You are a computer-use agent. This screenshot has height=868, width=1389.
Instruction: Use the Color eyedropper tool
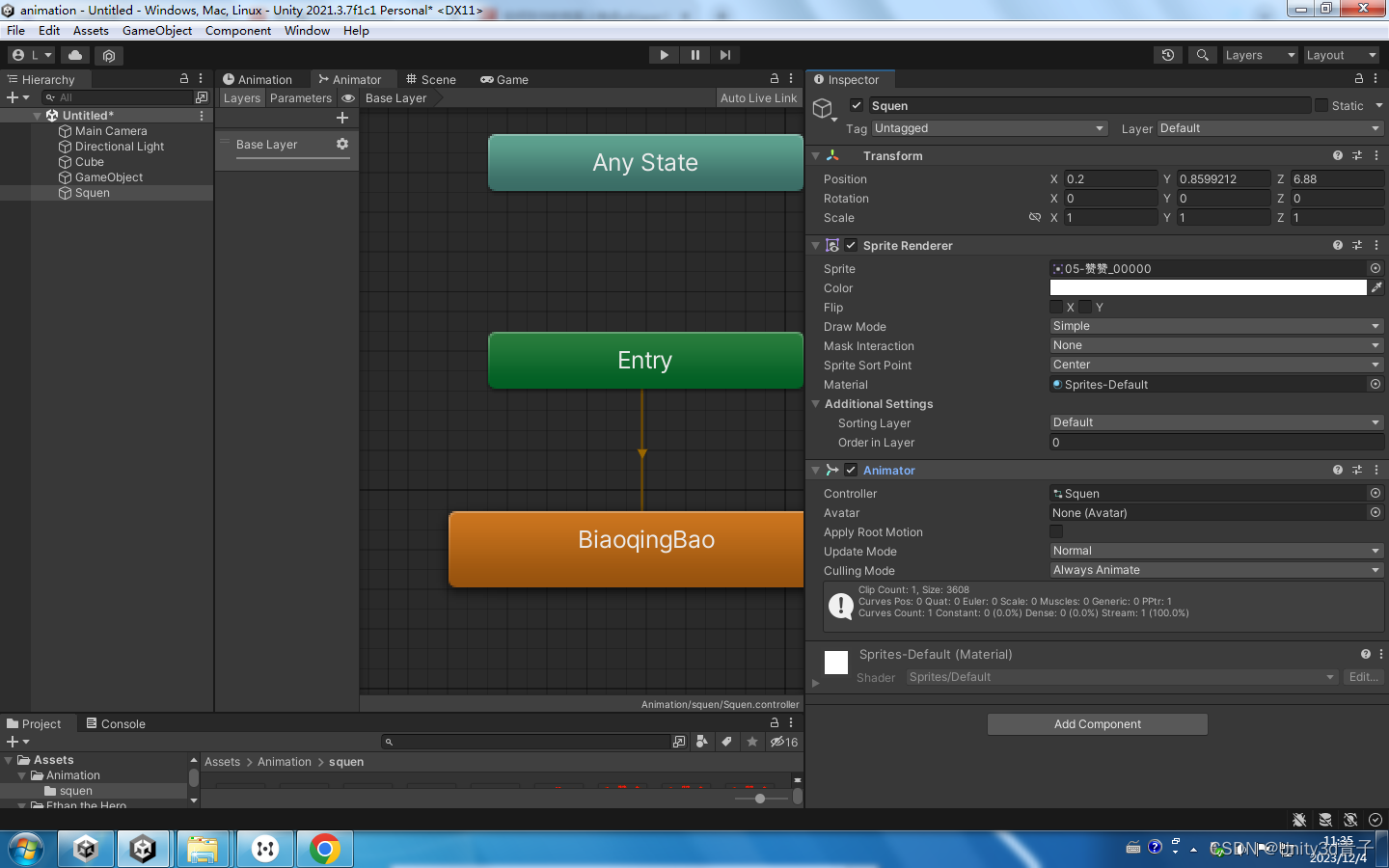point(1376,287)
